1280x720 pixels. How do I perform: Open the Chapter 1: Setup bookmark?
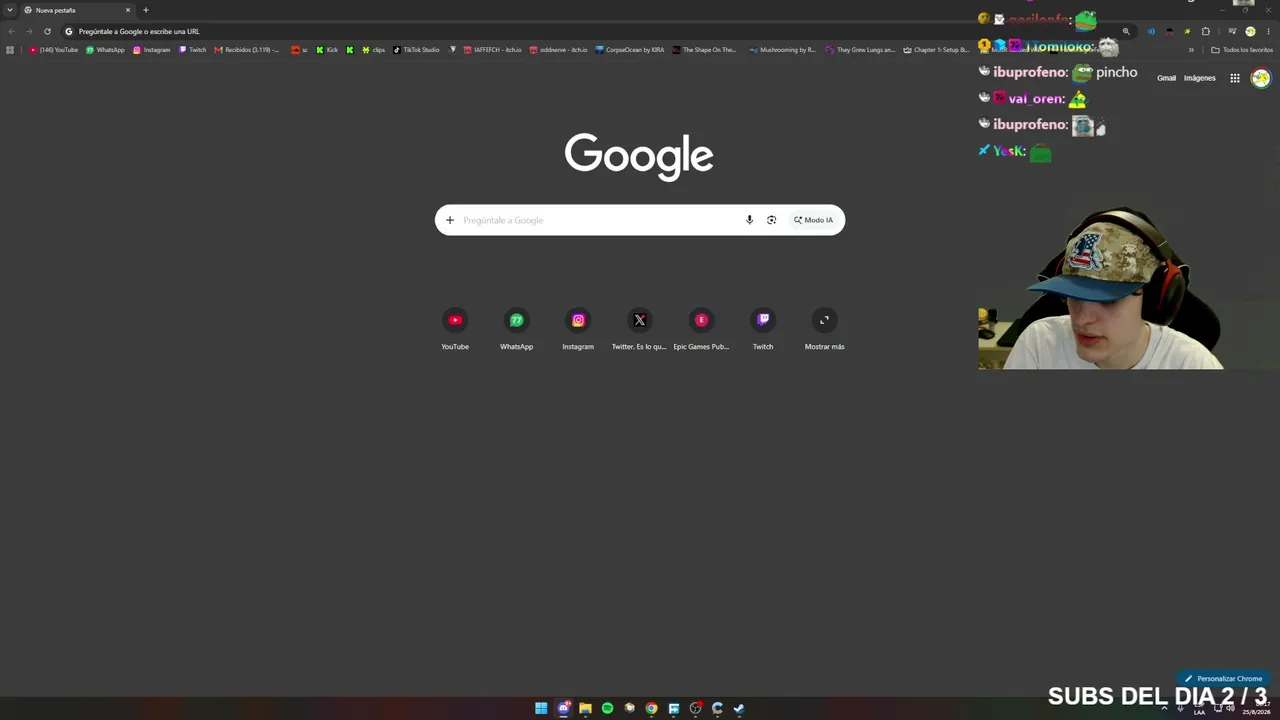tap(936, 50)
